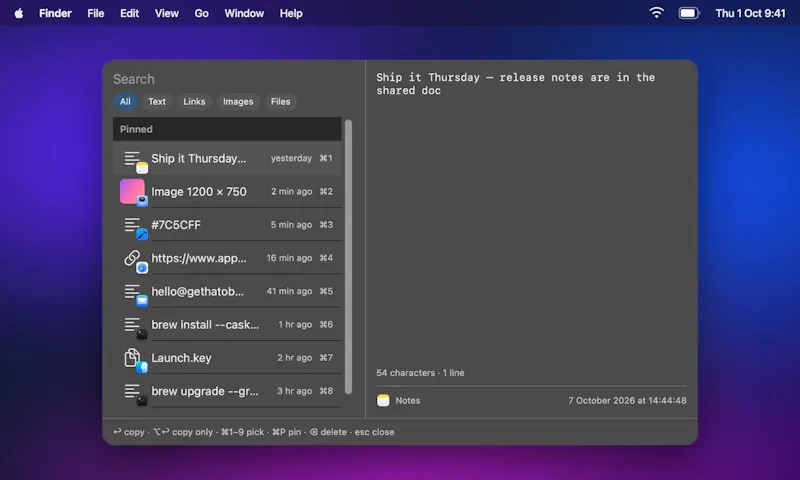
Task: Select the Image 1200 × 750 clip
Action: pos(227,192)
